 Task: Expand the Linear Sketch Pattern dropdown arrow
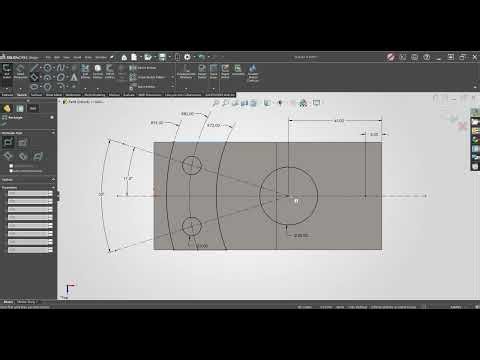173,77
